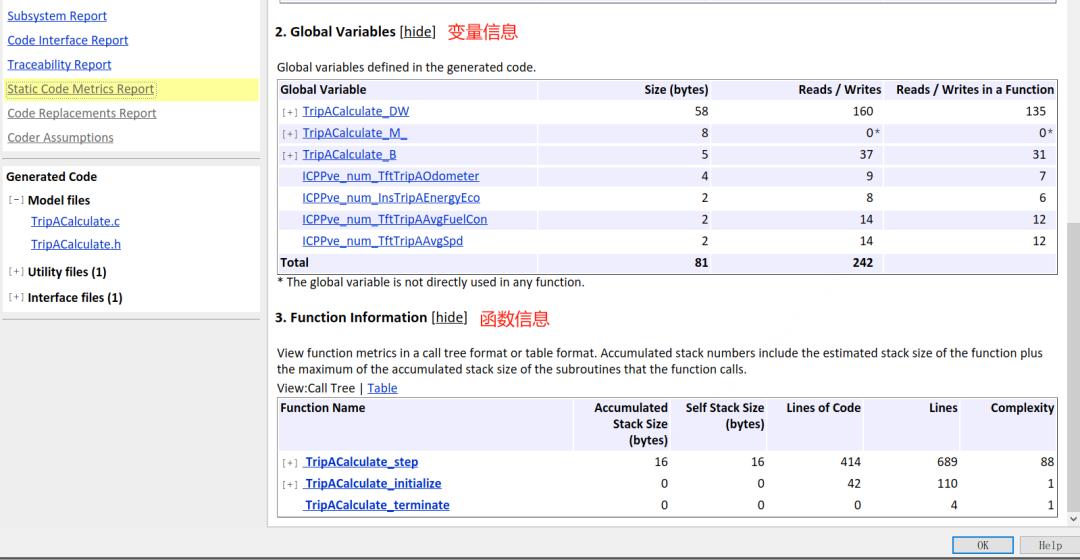Click the scrollbar down arrow

point(1073,519)
